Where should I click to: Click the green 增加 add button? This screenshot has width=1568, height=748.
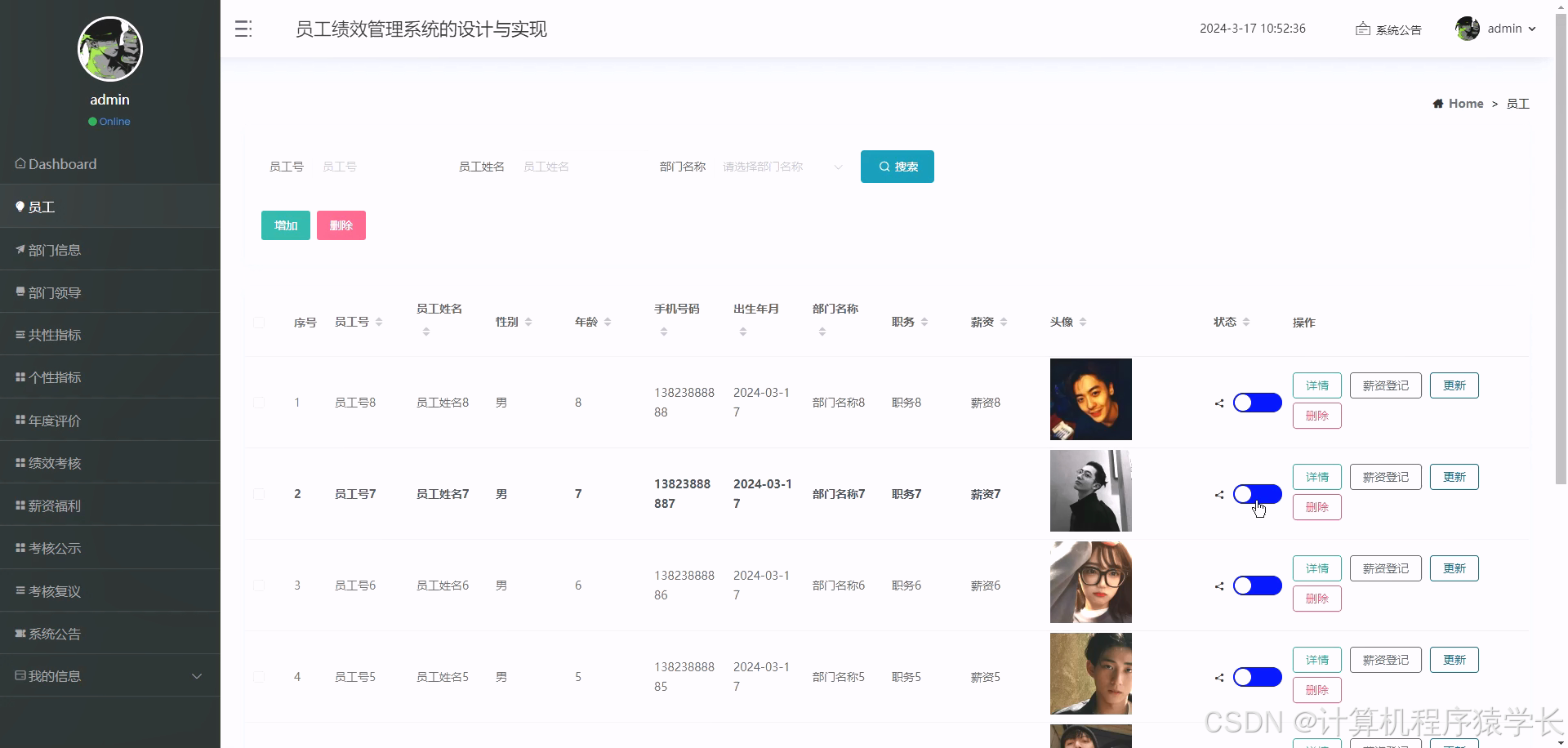pyautogui.click(x=286, y=225)
